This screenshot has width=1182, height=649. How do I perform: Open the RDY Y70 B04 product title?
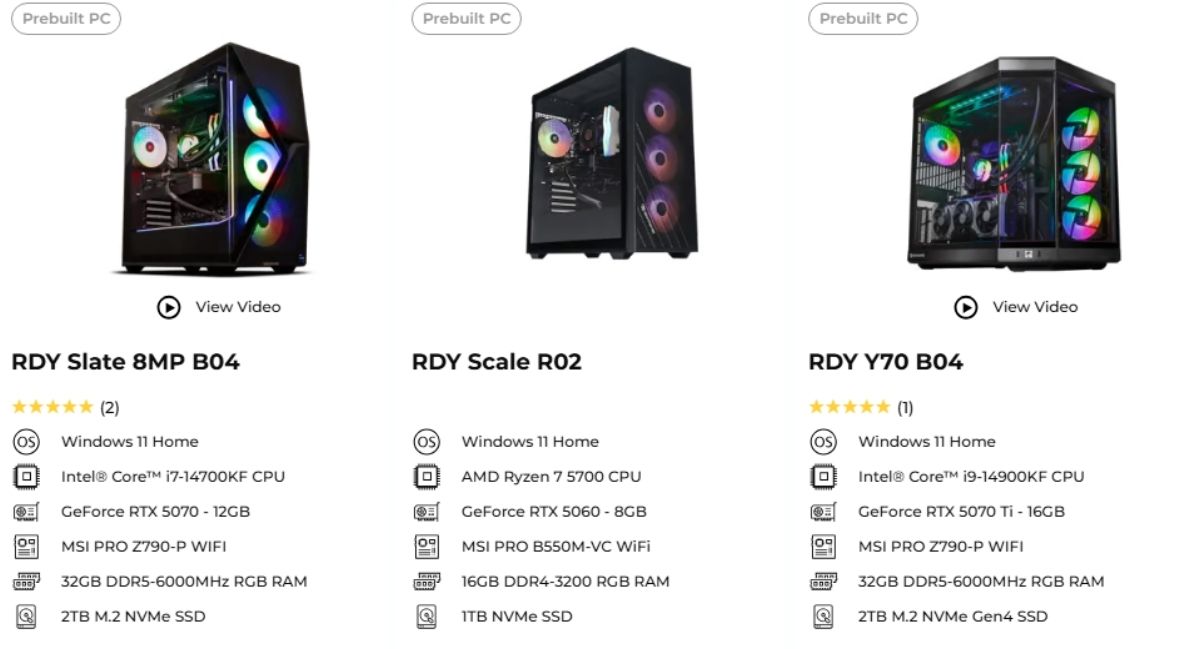[x=885, y=362]
